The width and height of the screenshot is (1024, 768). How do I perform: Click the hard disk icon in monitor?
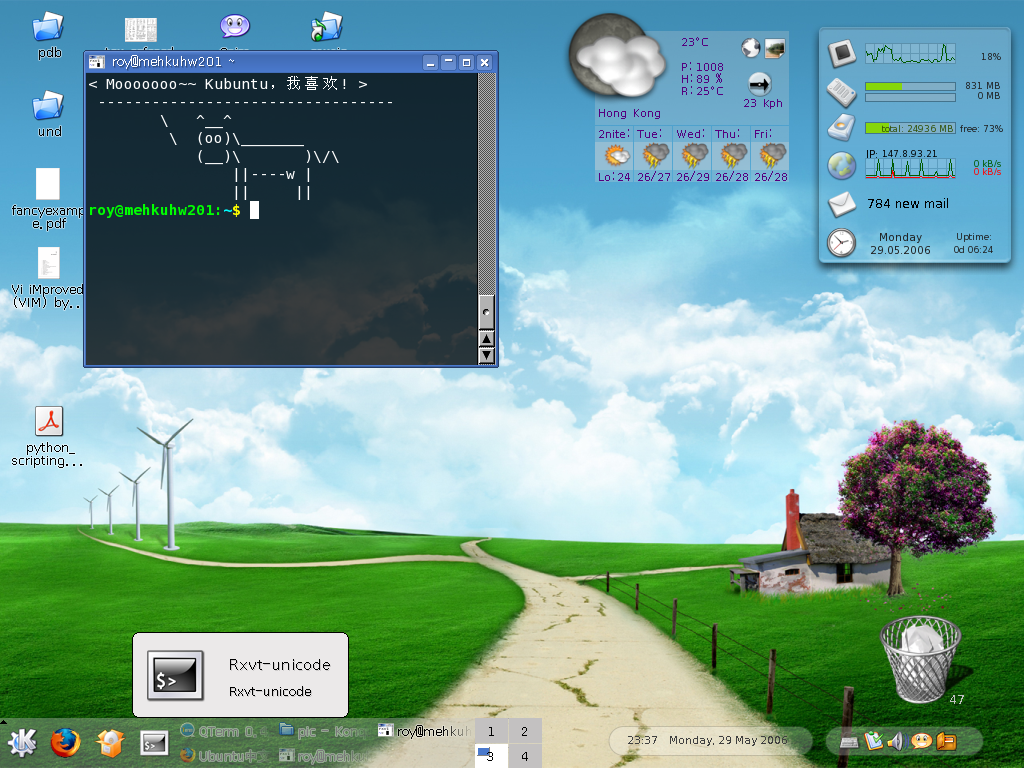tap(842, 127)
